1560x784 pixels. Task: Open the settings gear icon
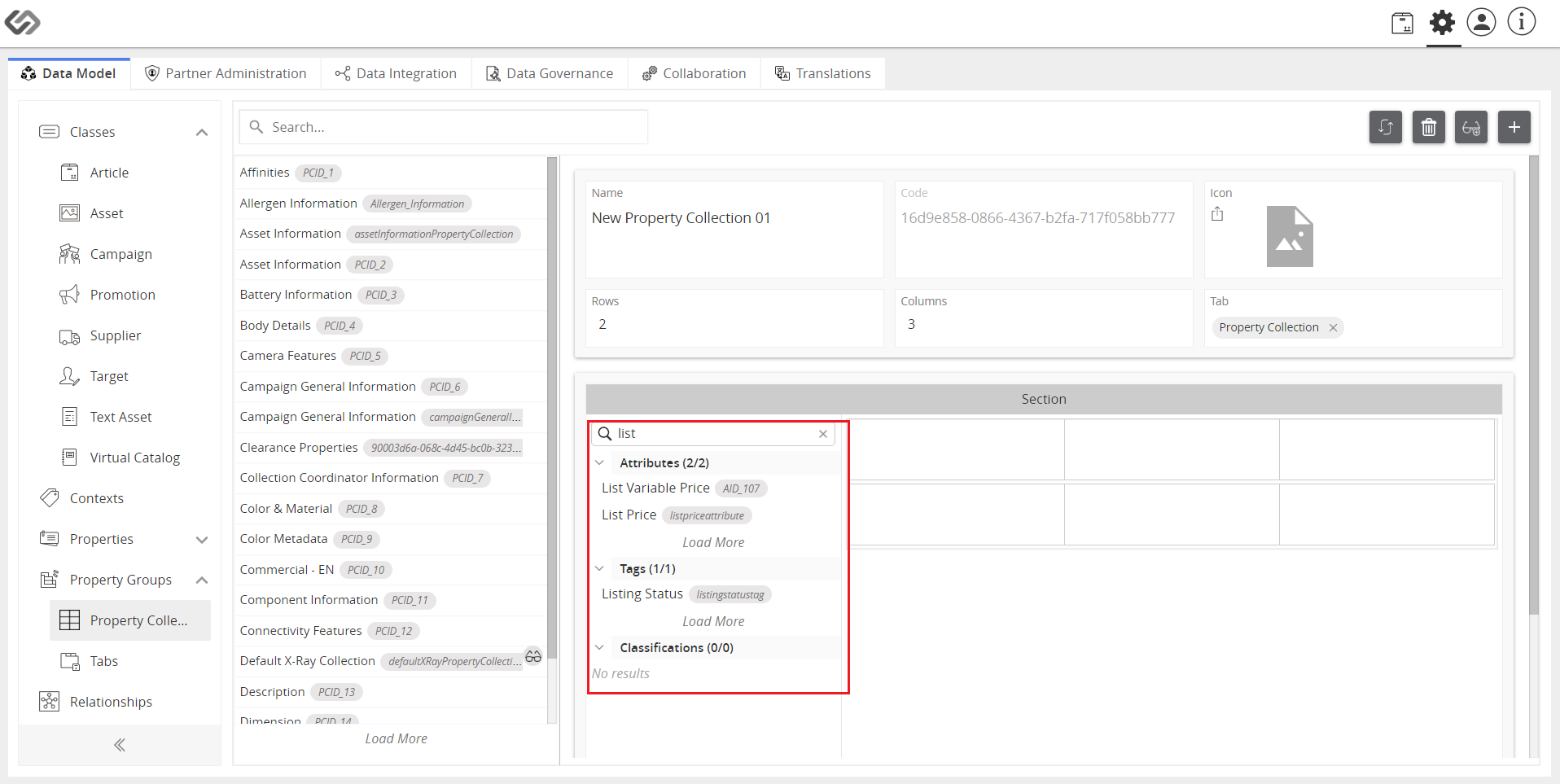[x=1442, y=23]
